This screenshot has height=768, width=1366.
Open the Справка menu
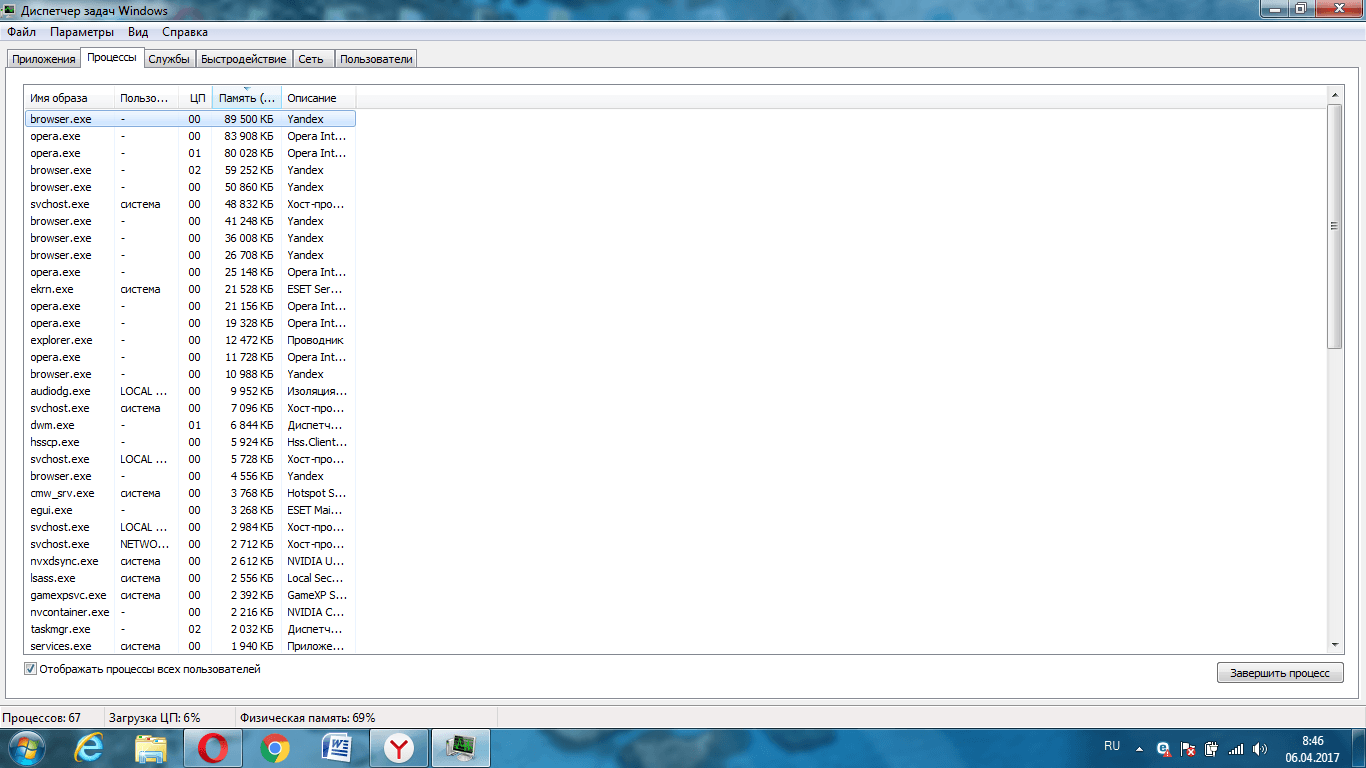click(184, 32)
